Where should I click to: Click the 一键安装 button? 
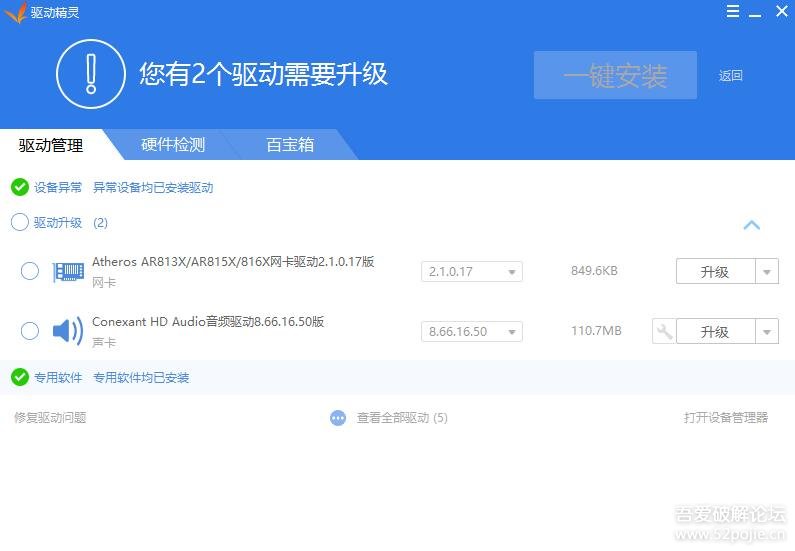(x=615, y=75)
